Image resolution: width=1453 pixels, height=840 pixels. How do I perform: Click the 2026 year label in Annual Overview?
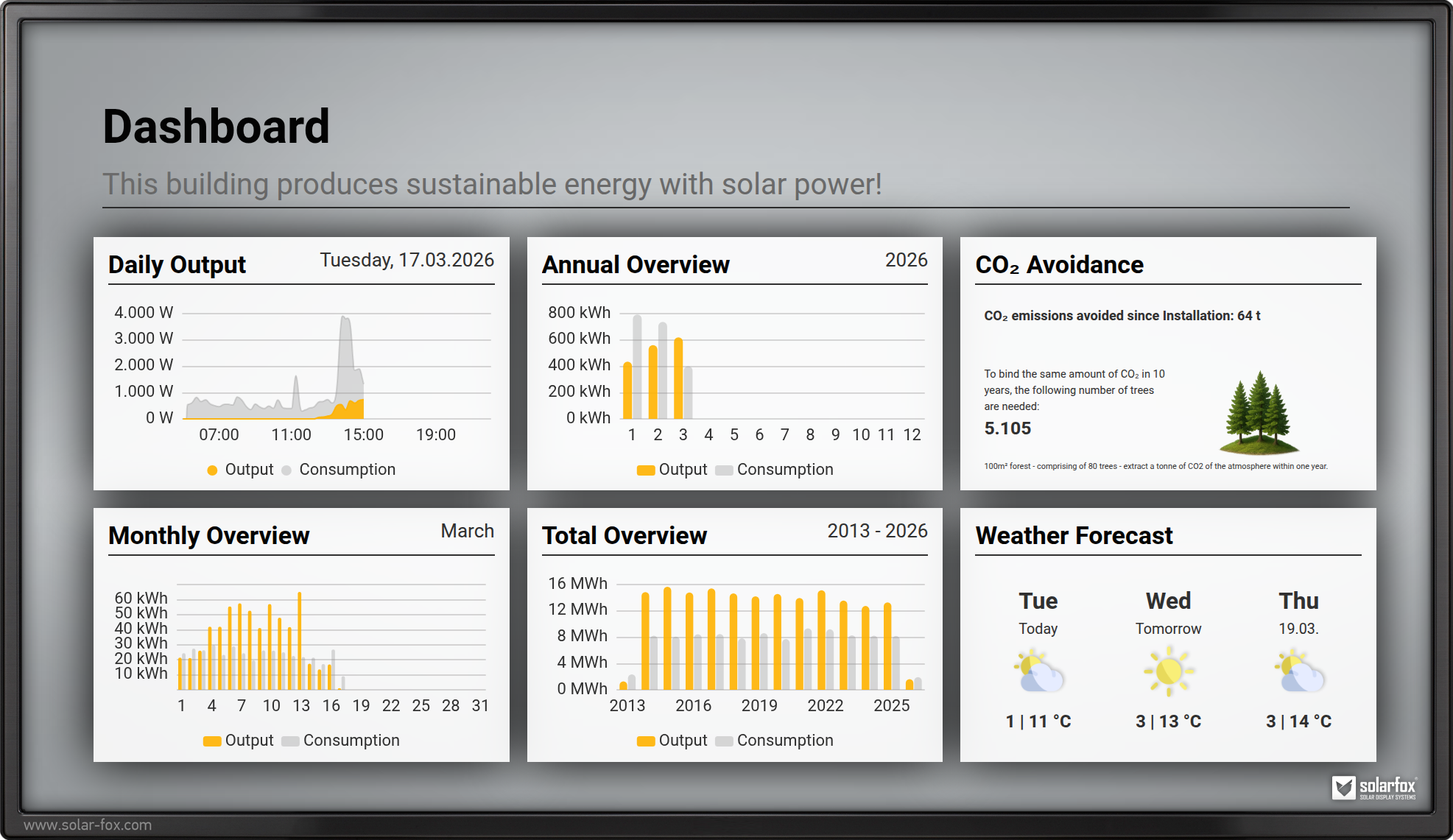[906, 260]
